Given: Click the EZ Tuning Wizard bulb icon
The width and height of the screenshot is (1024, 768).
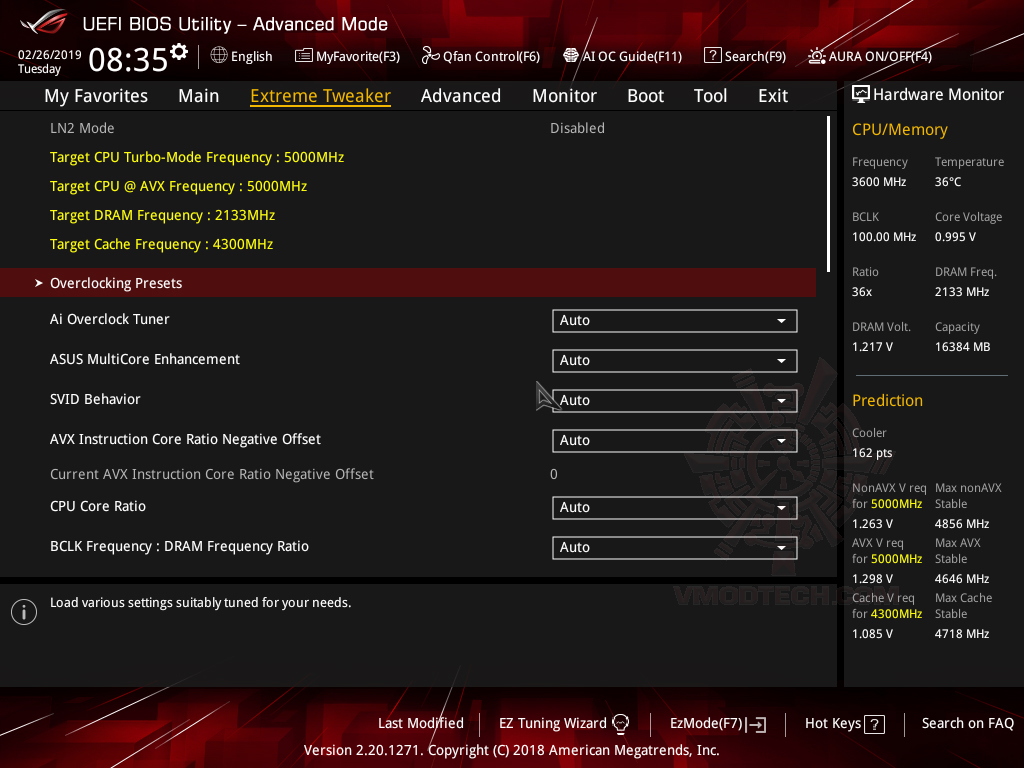Looking at the screenshot, I should point(620,723).
